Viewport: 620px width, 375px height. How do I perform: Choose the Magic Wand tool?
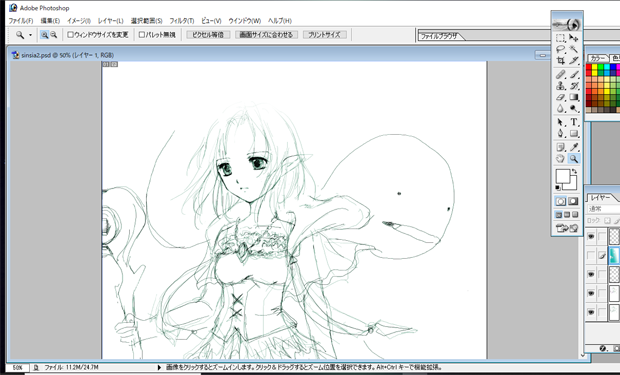(574, 49)
